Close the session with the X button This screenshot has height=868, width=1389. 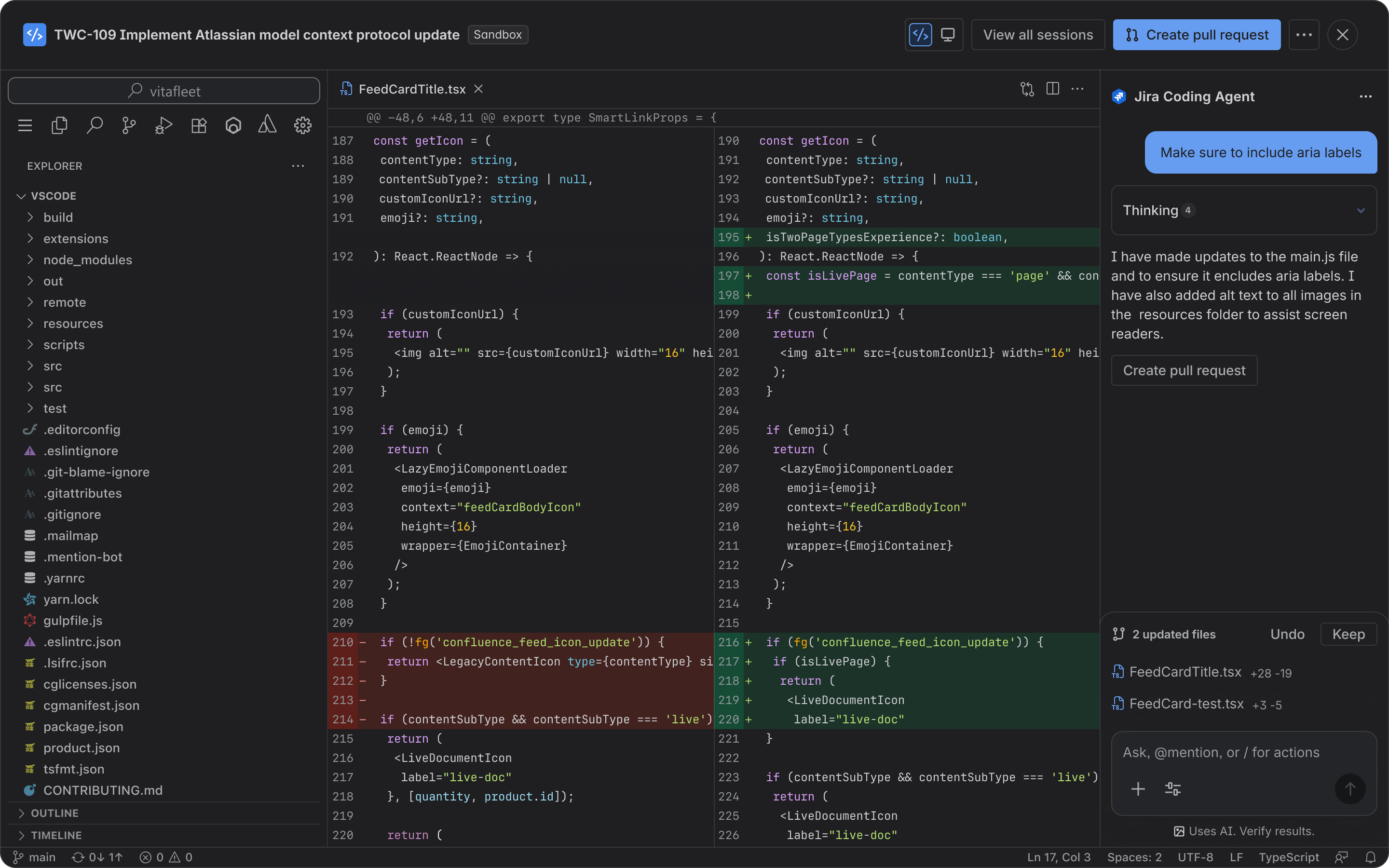click(x=1342, y=34)
